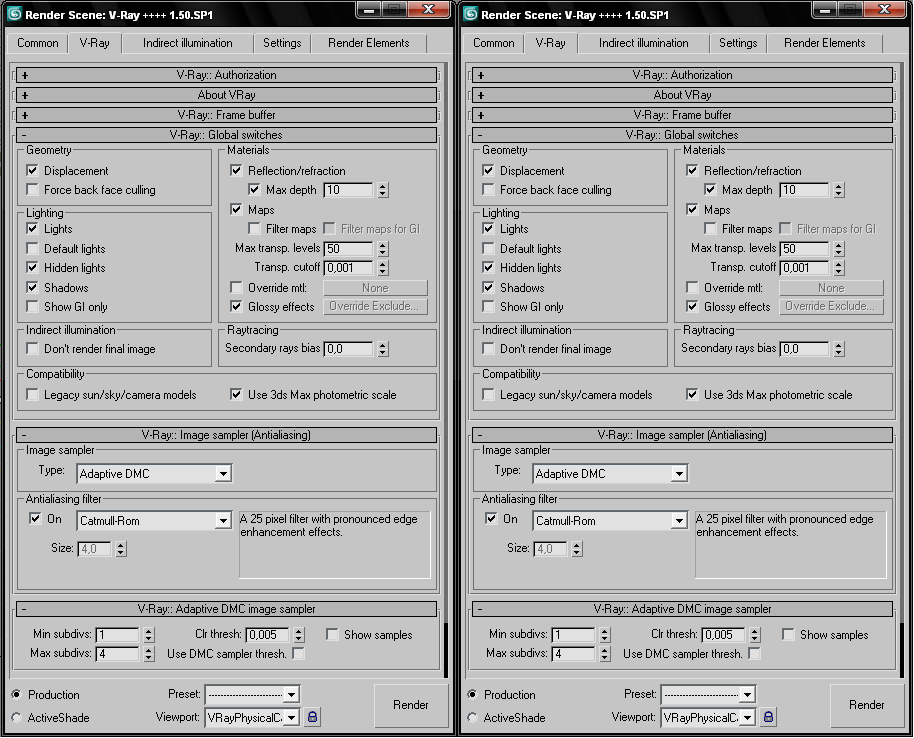The image size is (914, 738).
Task: Toggle Default lights checkbox in left window
Action: [33, 249]
